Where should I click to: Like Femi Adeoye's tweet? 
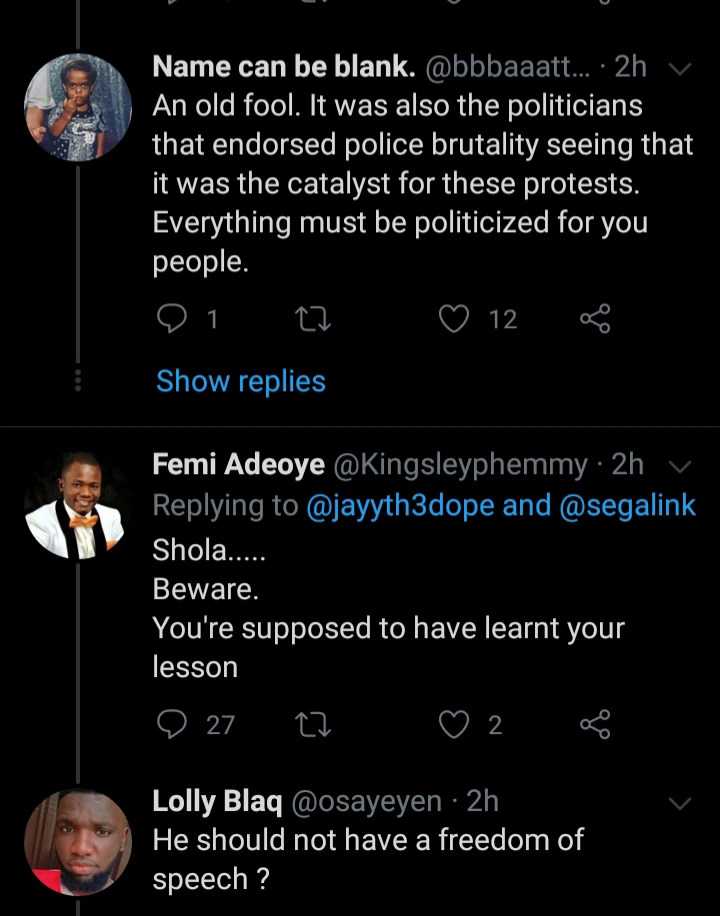tap(455, 724)
